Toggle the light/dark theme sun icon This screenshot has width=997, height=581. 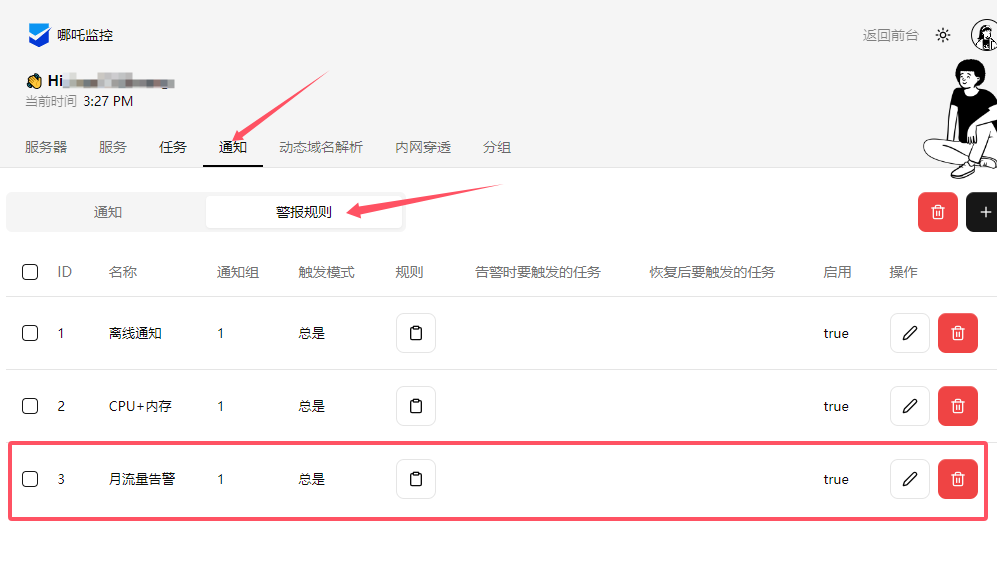click(x=943, y=35)
